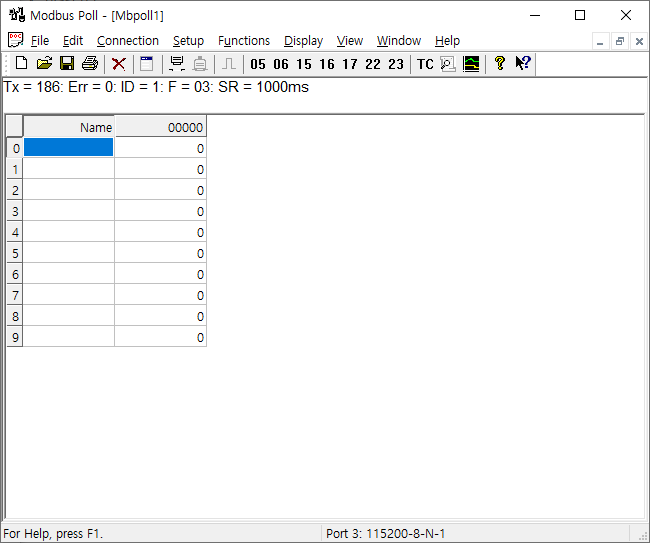Select the value cell in row 3

pyautogui.click(x=160, y=211)
